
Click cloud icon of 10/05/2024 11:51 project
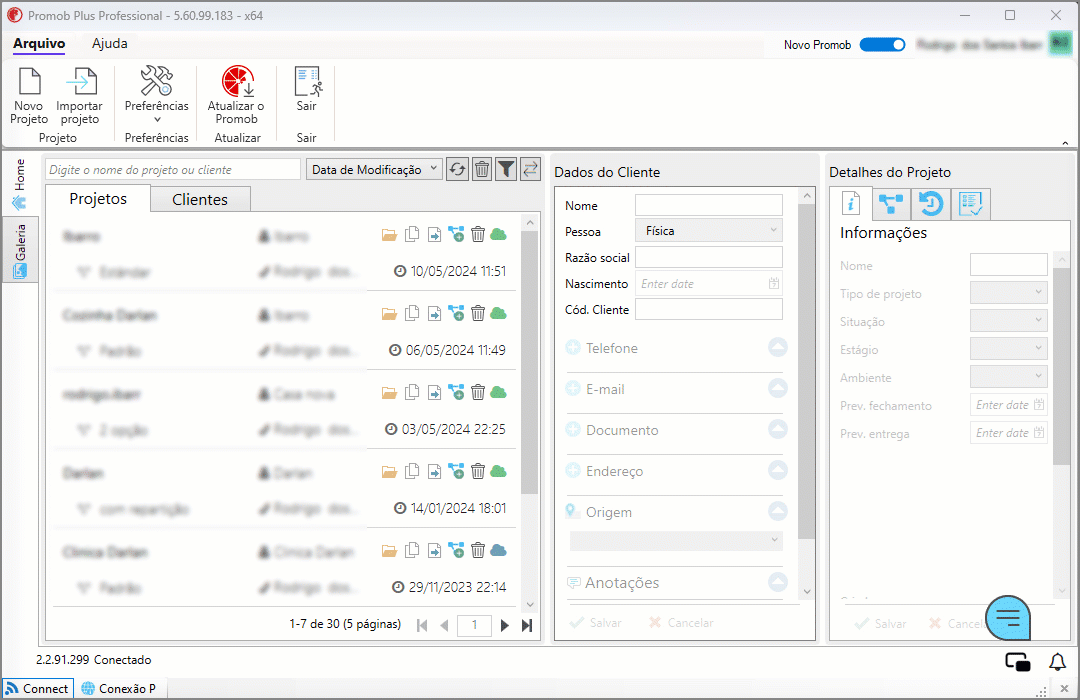[499, 235]
